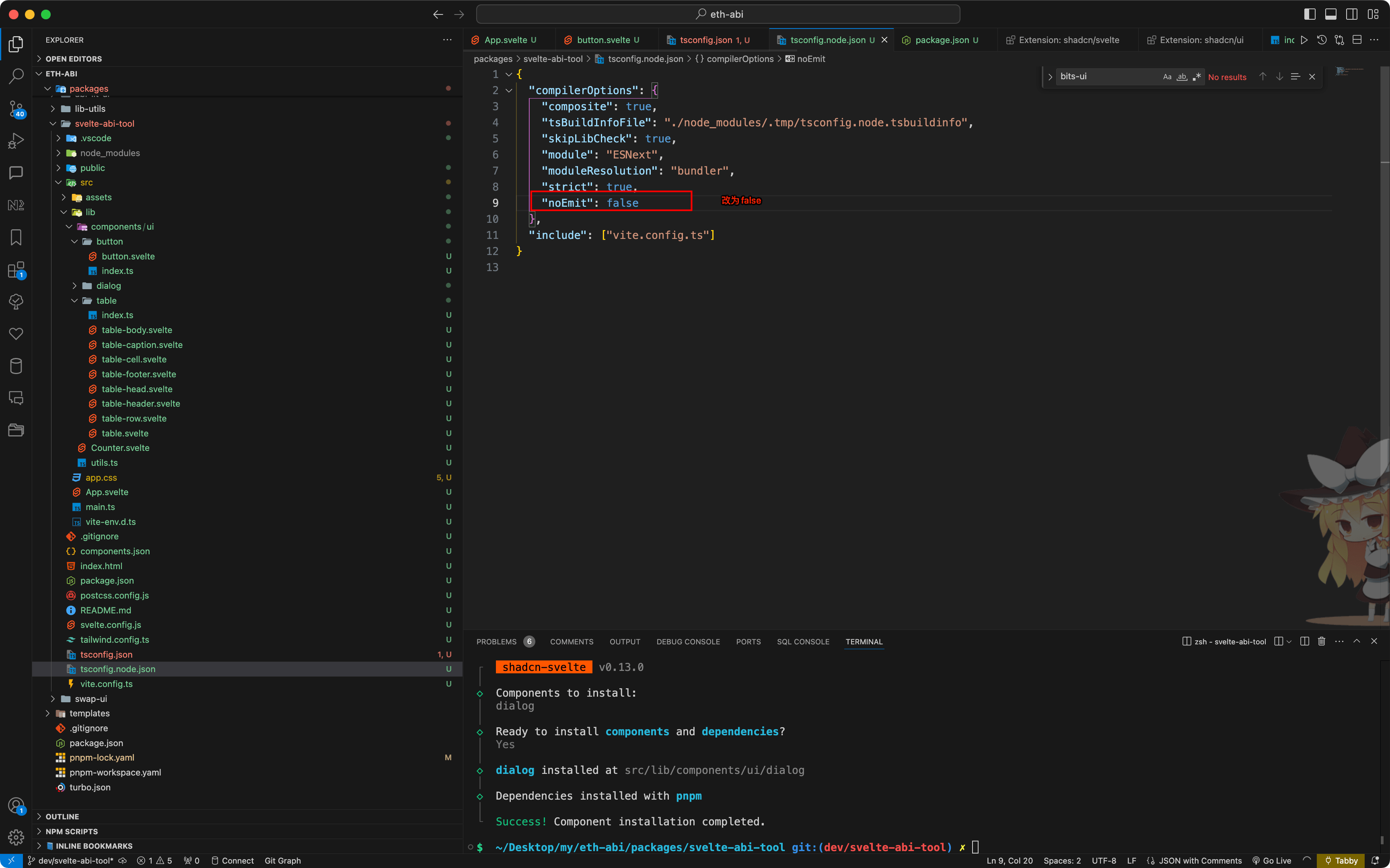Open the Explorer views ellipsis menu

click(447, 40)
